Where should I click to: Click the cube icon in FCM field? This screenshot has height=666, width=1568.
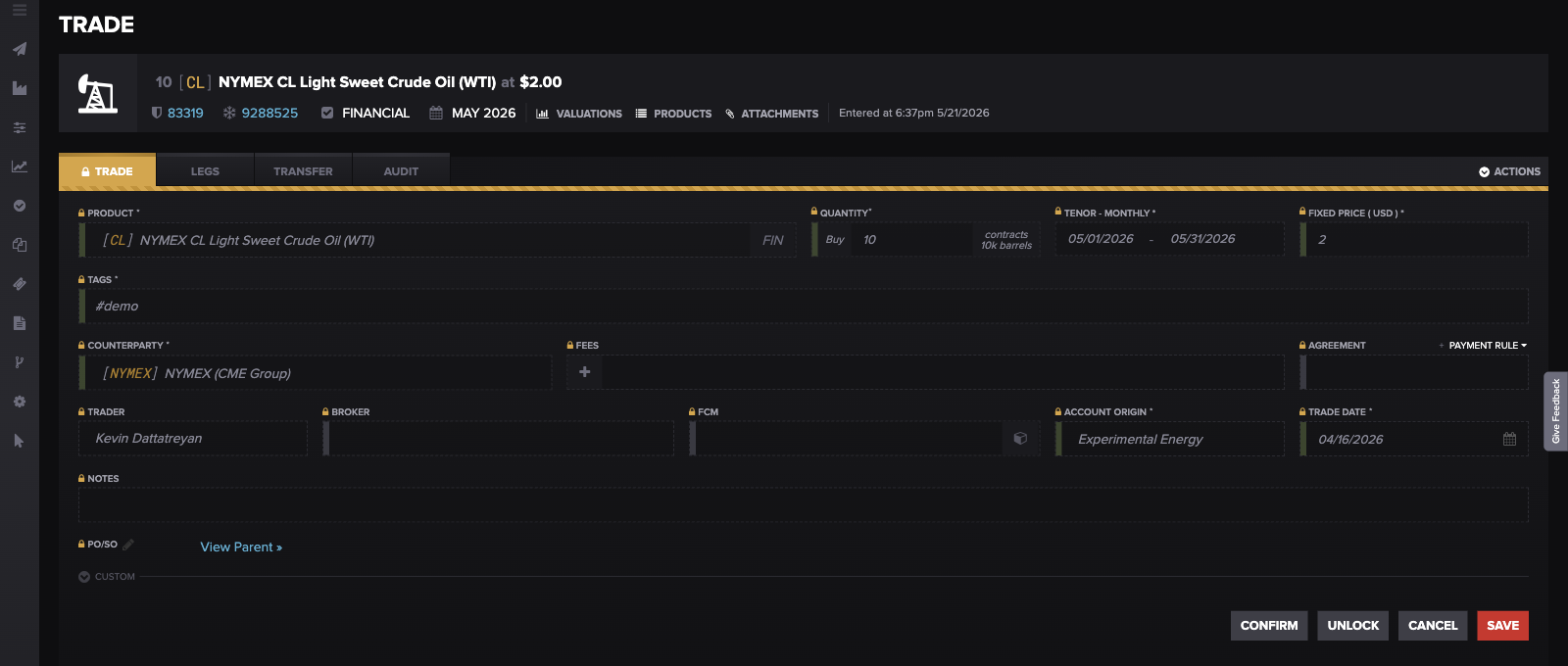(1020, 439)
